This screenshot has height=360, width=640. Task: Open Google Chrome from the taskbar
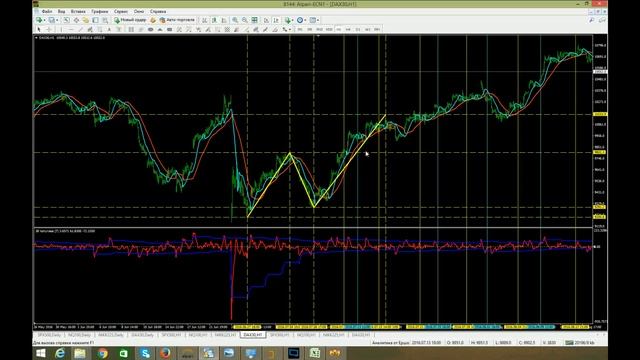tap(102, 353)
